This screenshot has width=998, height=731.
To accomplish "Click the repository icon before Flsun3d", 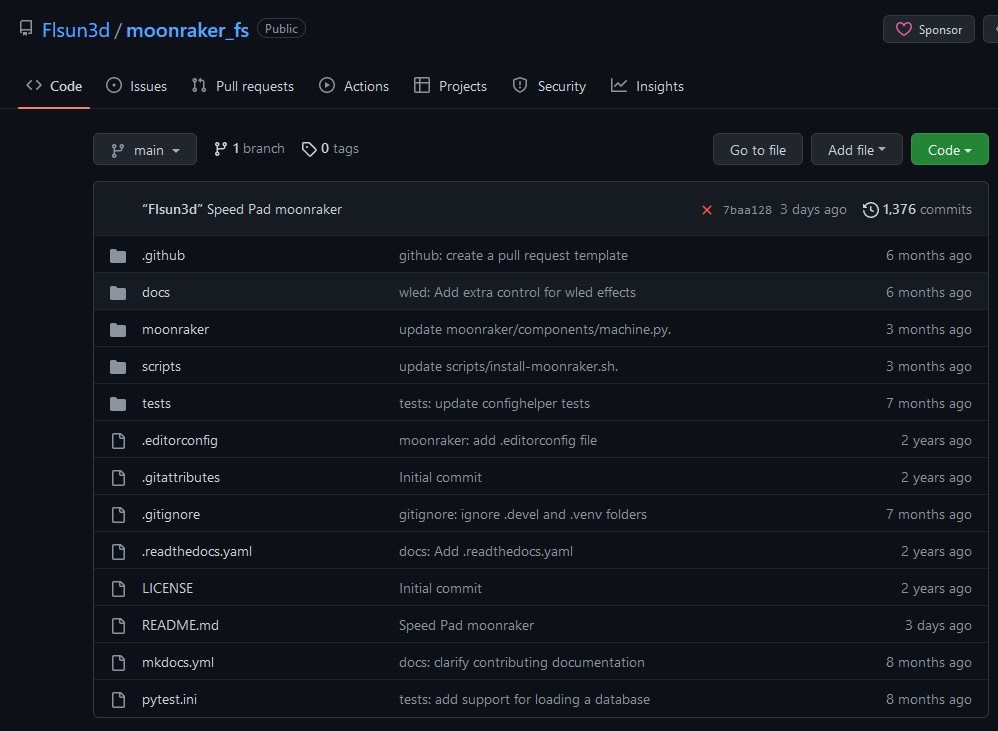I will [26, 29].
